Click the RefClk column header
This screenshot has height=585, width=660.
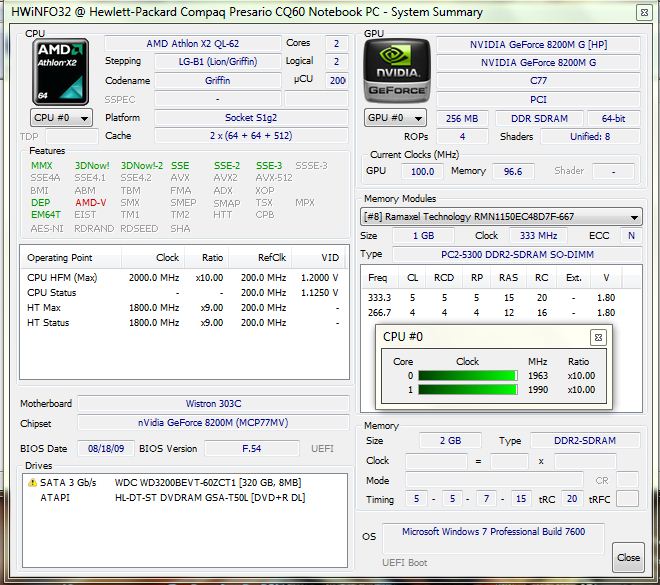pos(261,258)
